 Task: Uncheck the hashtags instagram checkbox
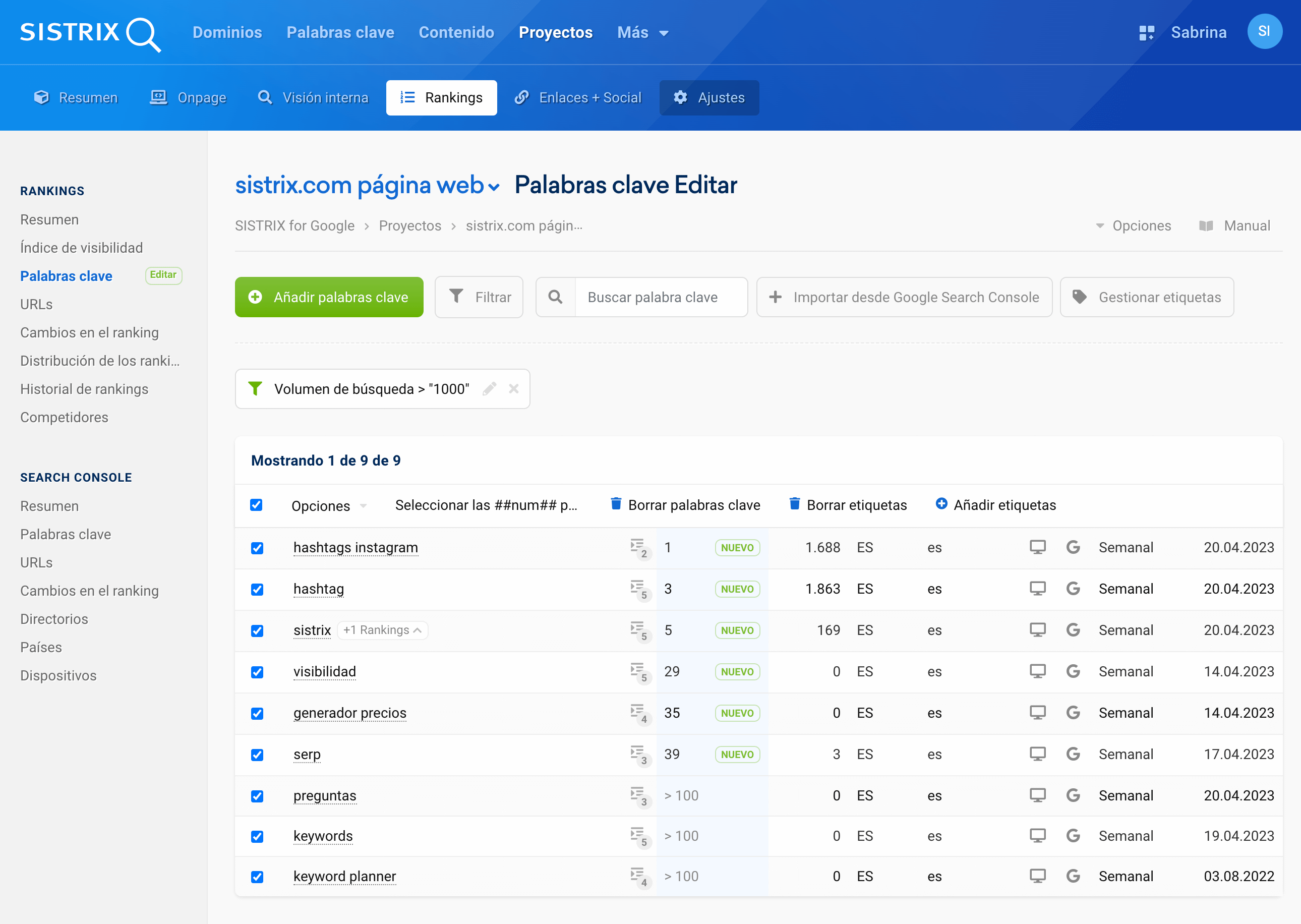point(257,548)
